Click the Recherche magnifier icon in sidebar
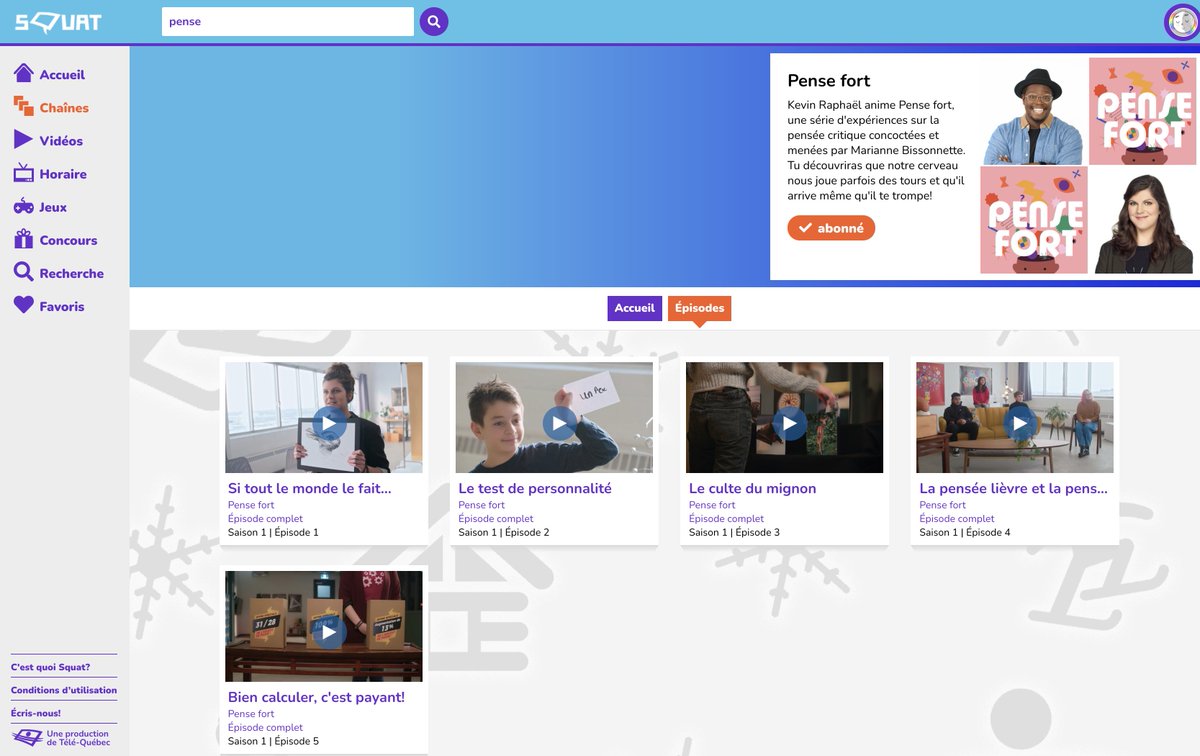The width and height of the screenshot is (1200, 756). tap(23, 272)
